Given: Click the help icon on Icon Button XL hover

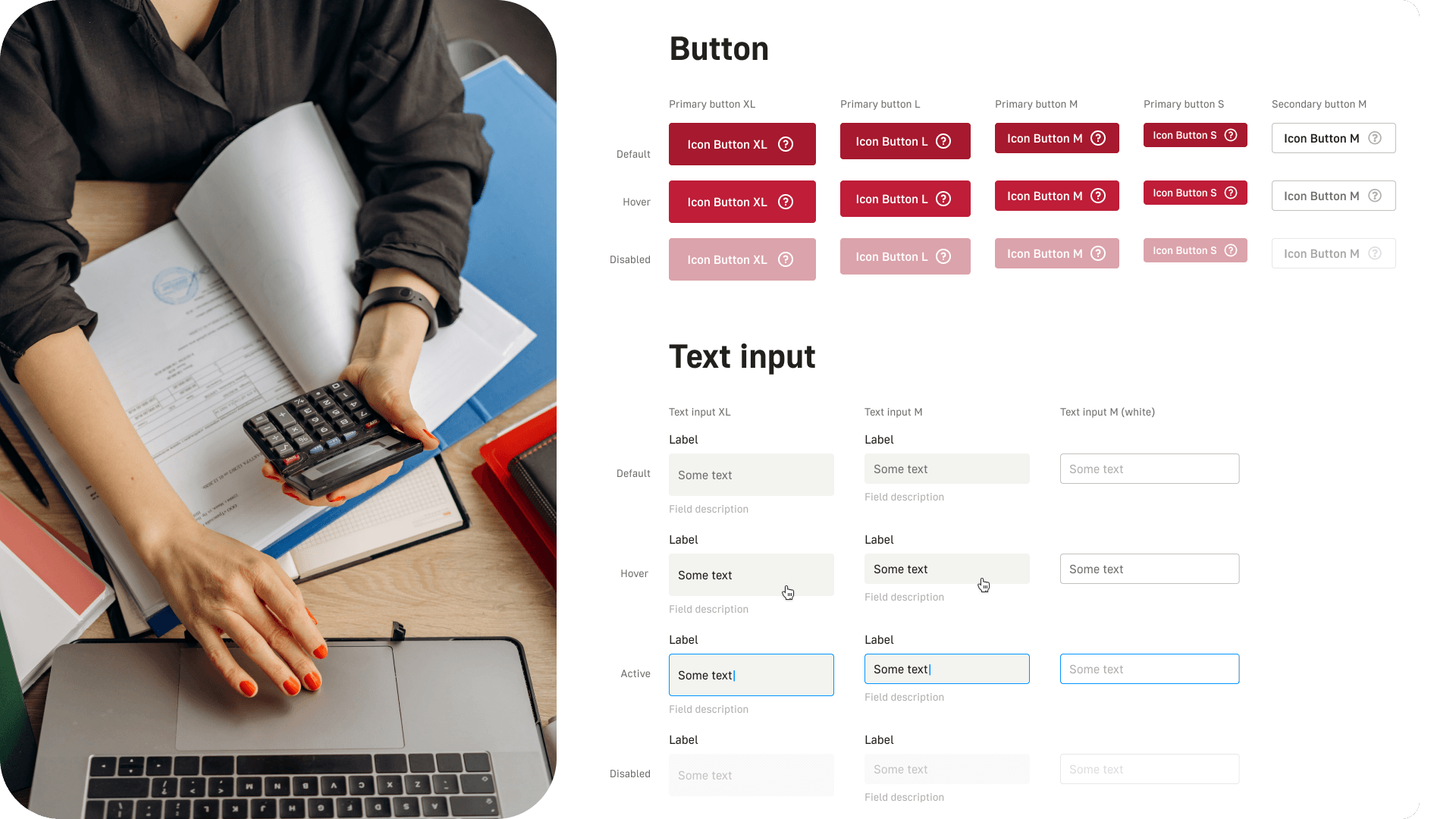Looking at the screenshot, I should pyautogui.click(x=788, y=201).
